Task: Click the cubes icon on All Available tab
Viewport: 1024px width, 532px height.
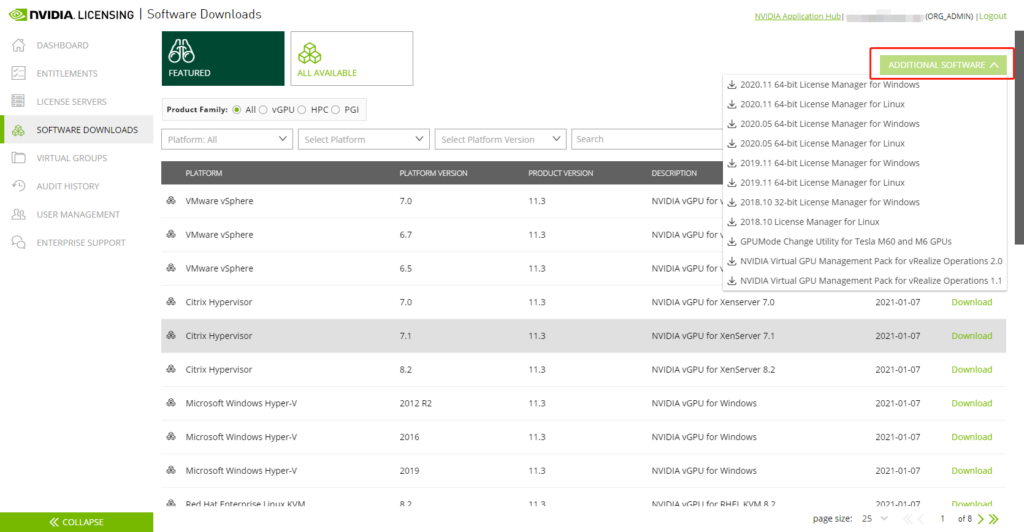Action: [x=310, y=53]
